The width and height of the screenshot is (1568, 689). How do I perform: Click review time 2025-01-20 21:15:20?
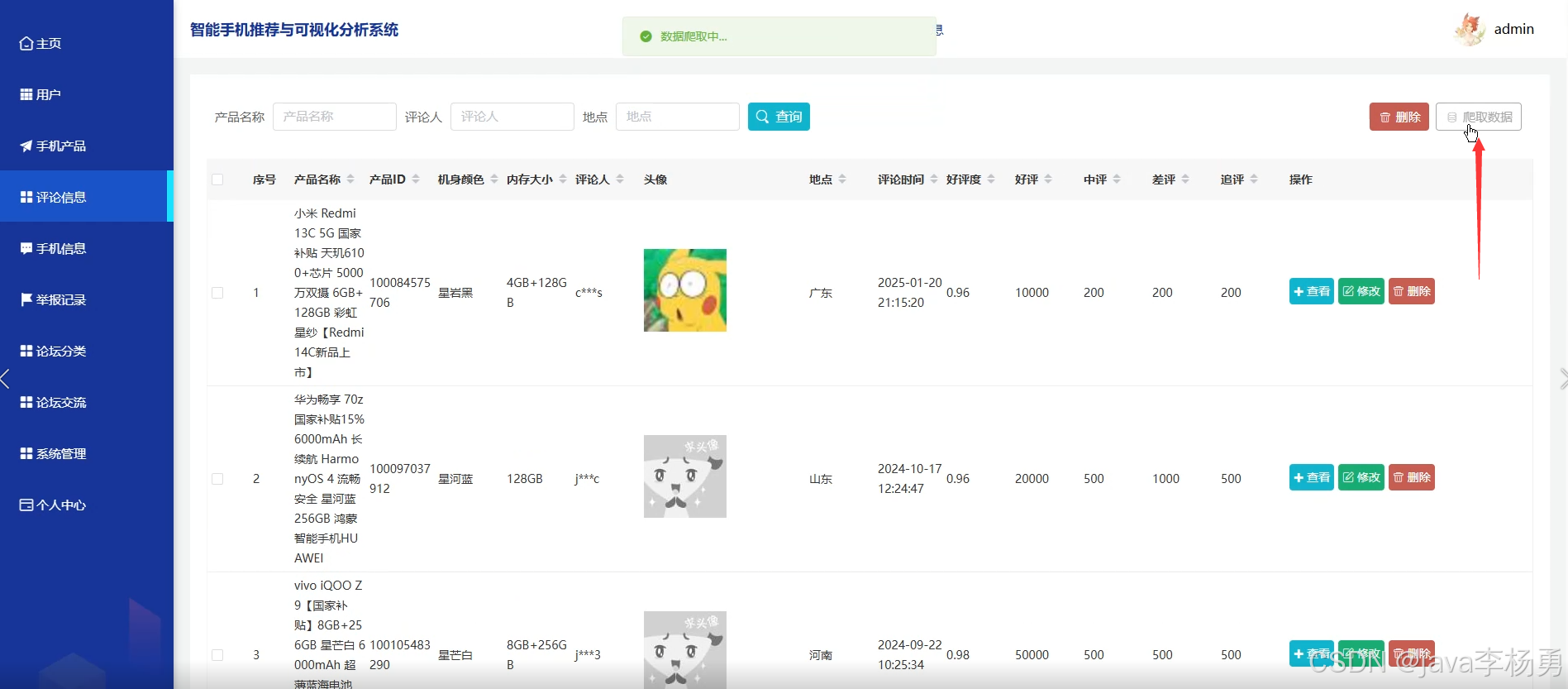[909, 293]
